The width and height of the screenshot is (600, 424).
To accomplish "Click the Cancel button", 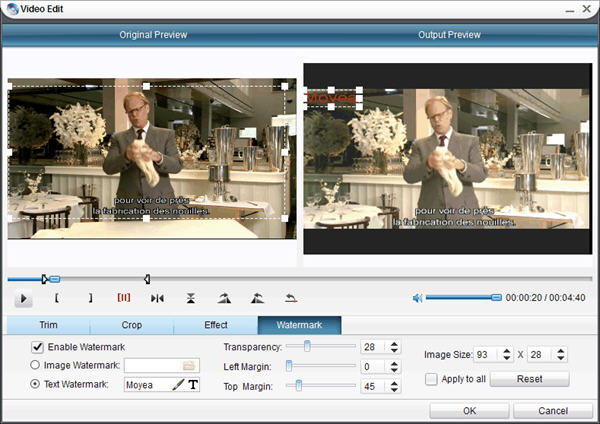I will [553, 411].
